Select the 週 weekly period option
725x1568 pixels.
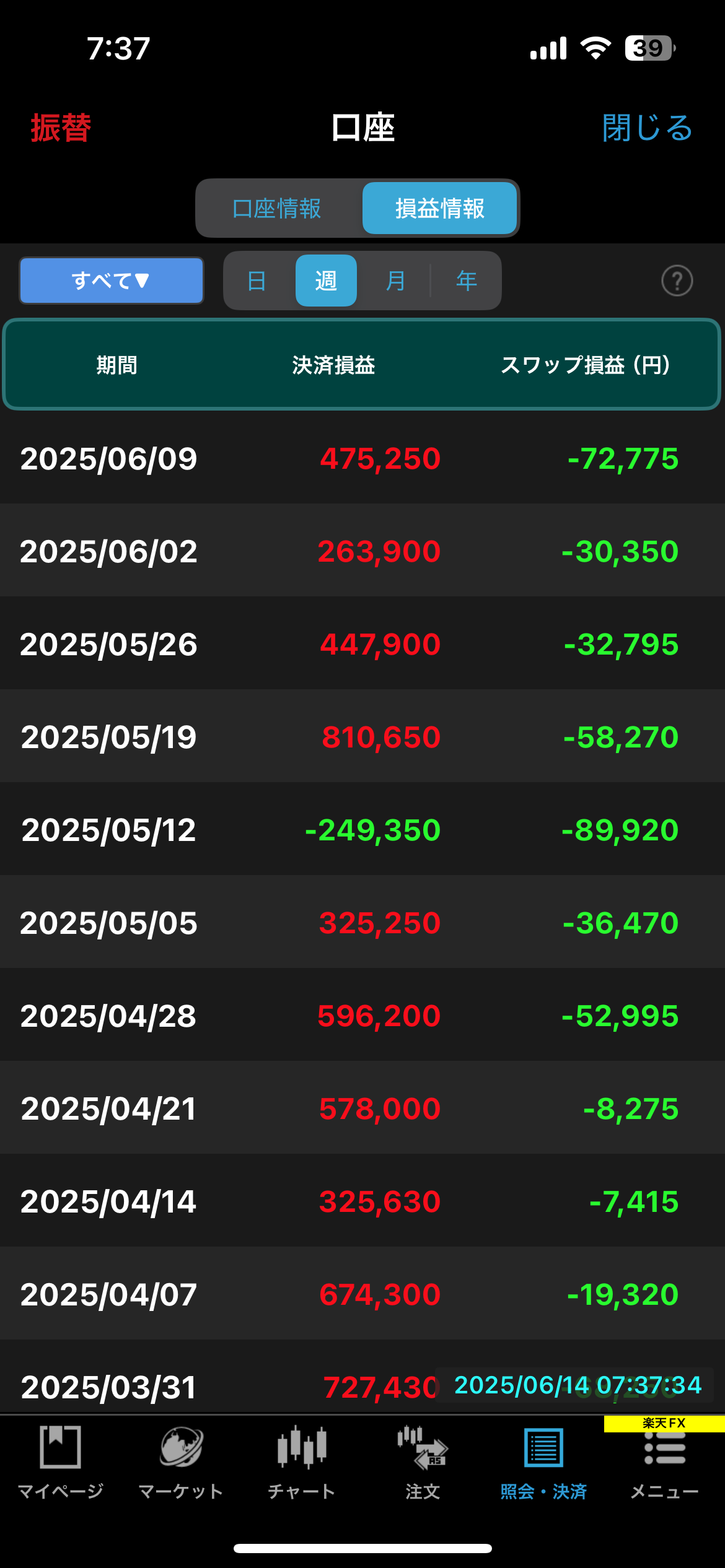326,281
